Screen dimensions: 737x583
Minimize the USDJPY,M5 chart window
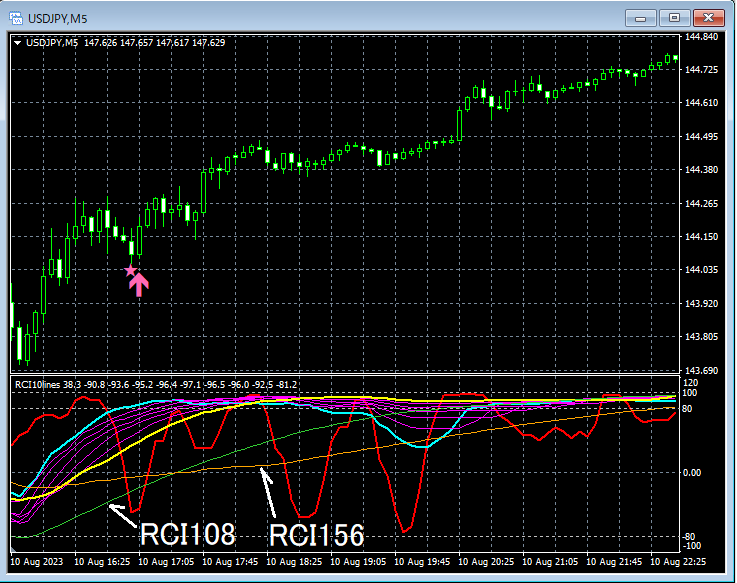[640, 18]
